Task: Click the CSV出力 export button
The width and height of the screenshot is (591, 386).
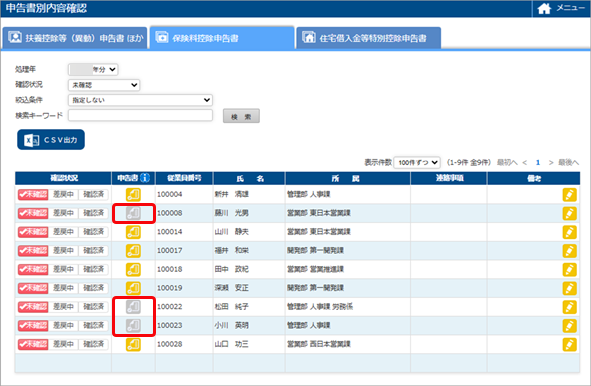Action: pos(51,140)
